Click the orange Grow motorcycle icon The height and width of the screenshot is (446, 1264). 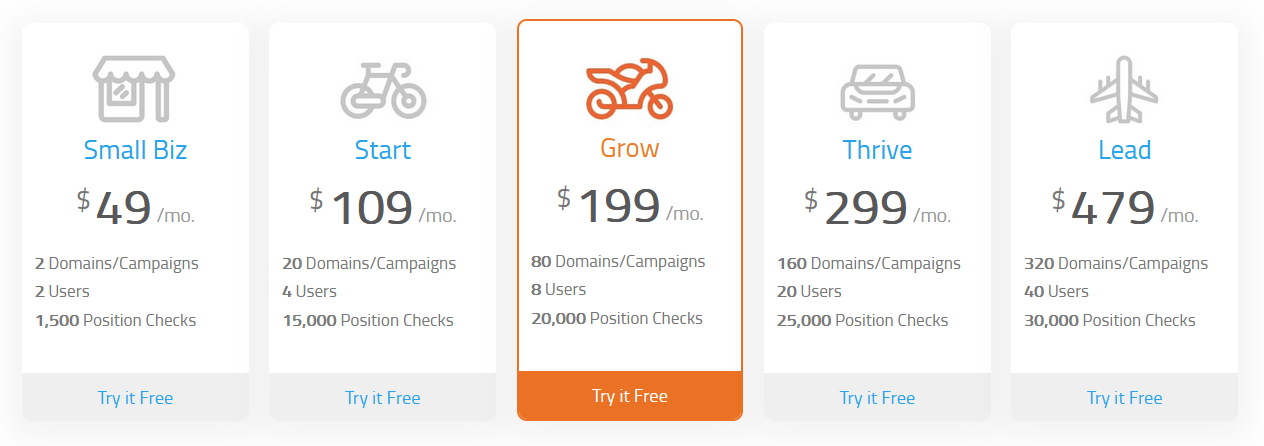tap(630, 88)
